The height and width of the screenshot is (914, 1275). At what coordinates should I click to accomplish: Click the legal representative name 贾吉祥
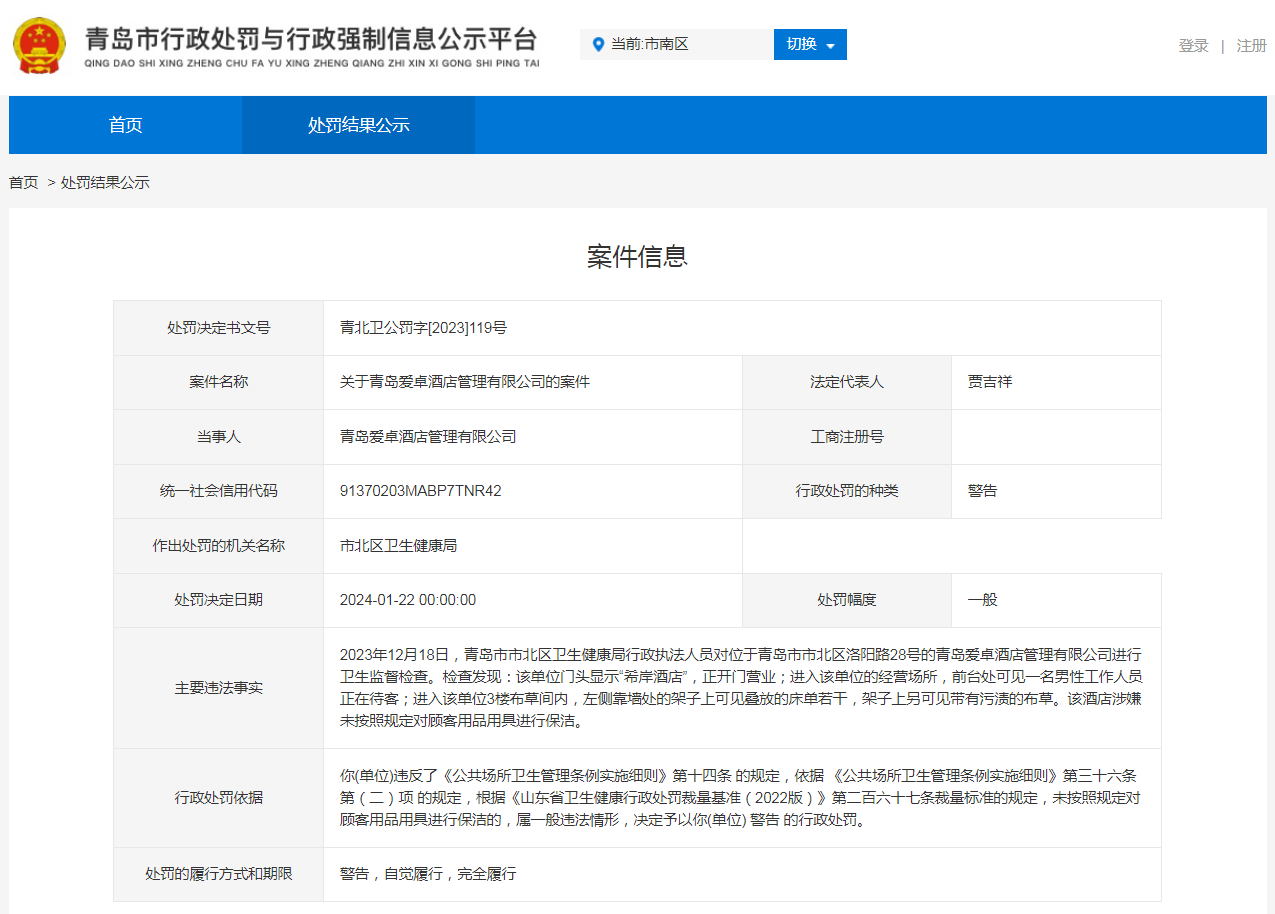coord(990,382)
